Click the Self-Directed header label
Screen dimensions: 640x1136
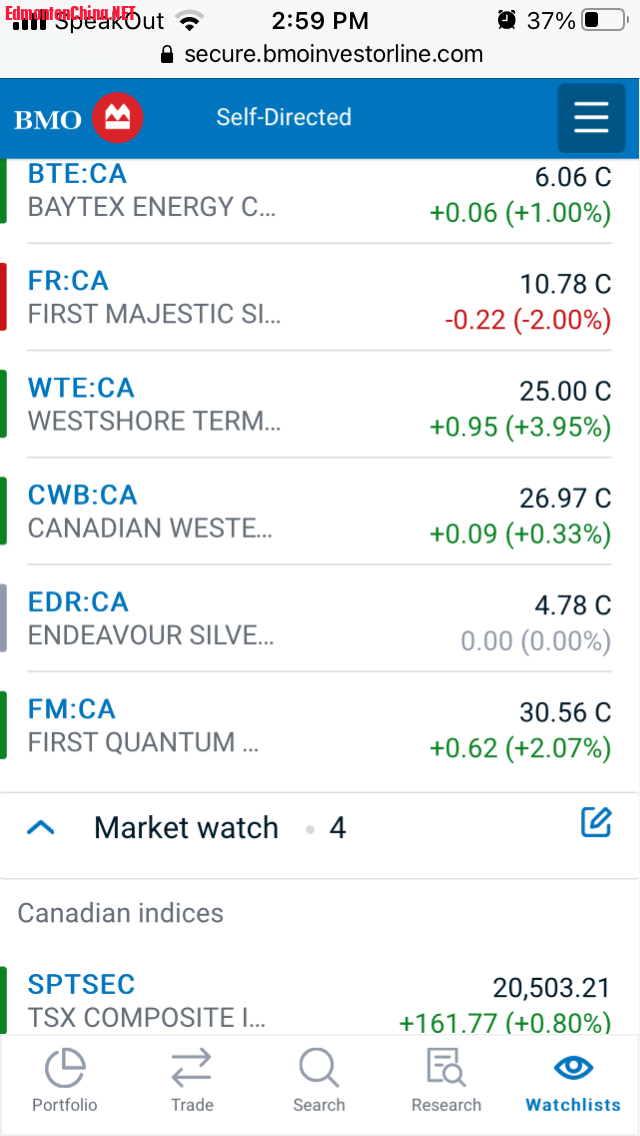pos(284,117)
